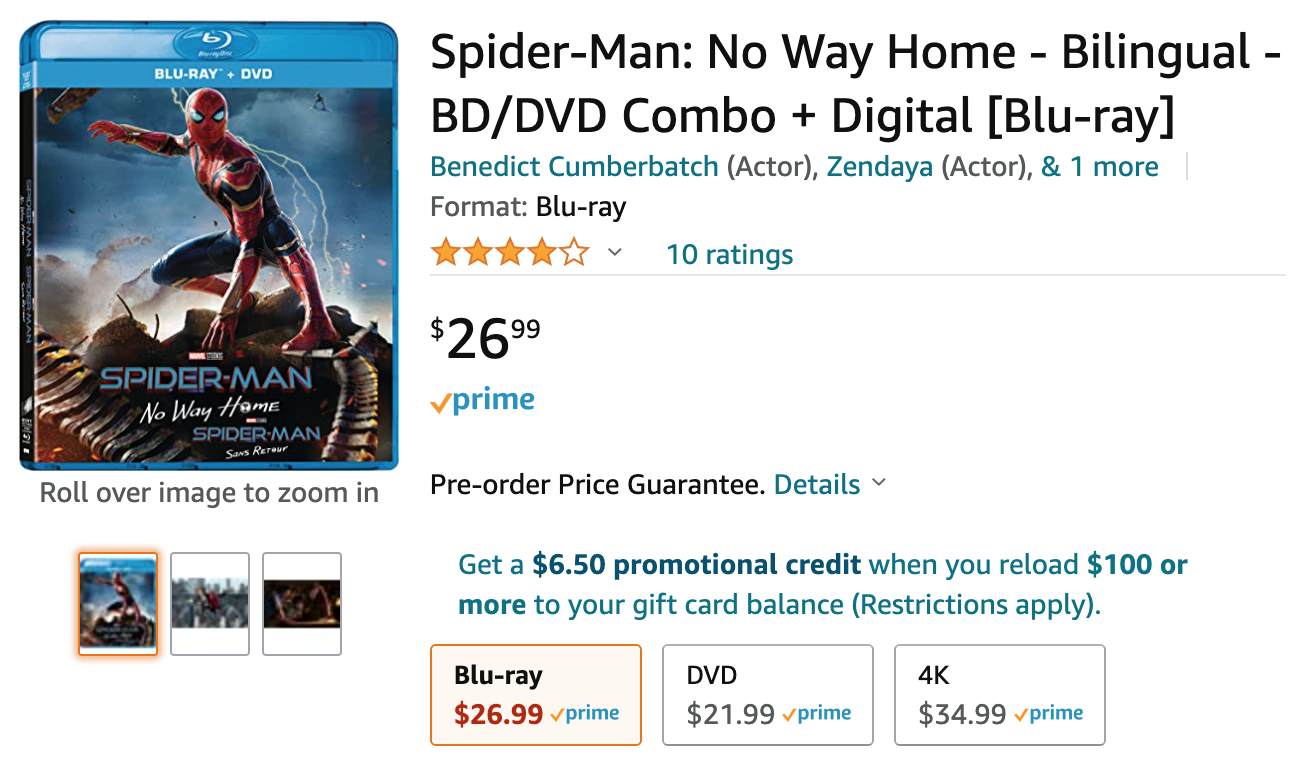Screen dimensions: 1292x762
Task: Click the Prime badge in the 4K option
Action: pyautogui.click(x=1049, y=714)
